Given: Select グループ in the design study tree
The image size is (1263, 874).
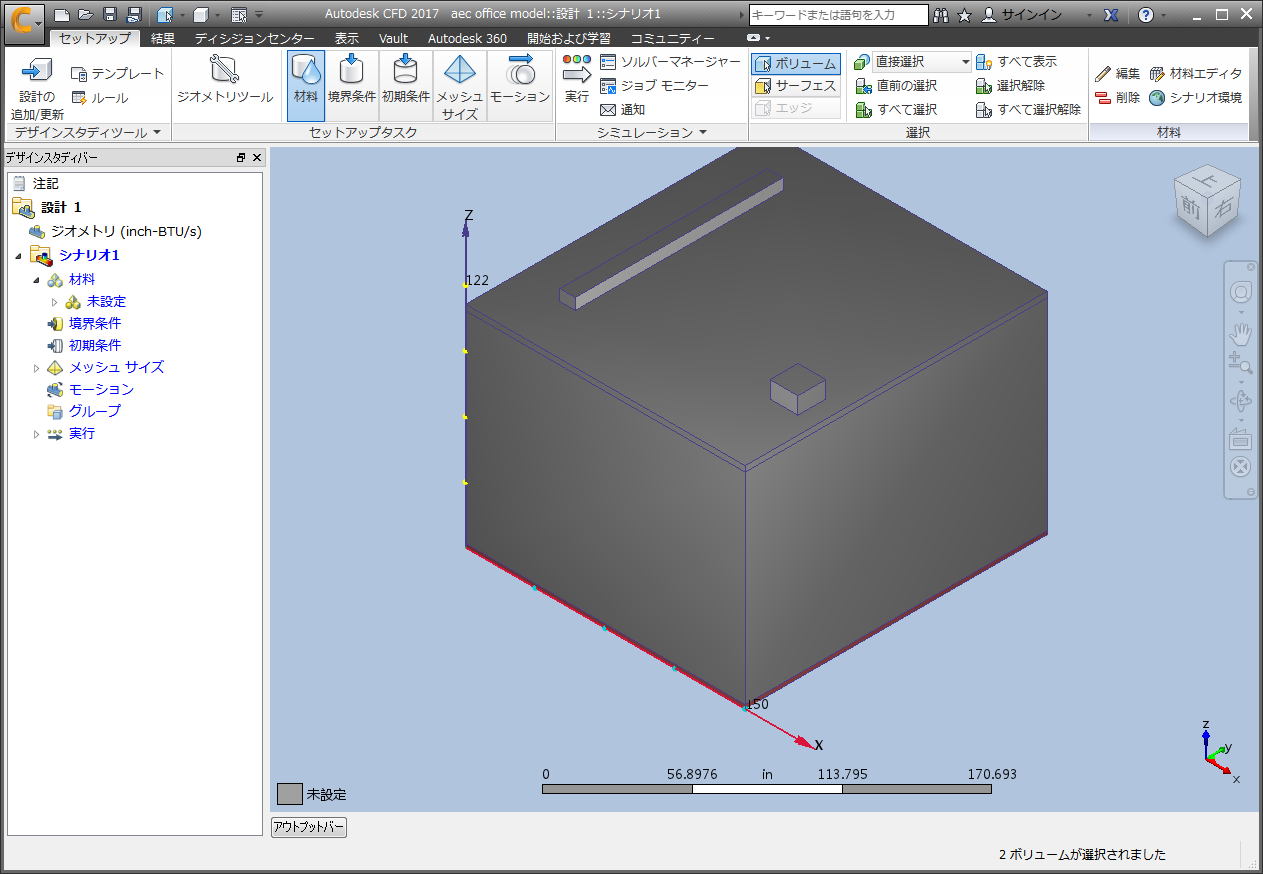Looking at the screenshot, I should coord(94,412).
